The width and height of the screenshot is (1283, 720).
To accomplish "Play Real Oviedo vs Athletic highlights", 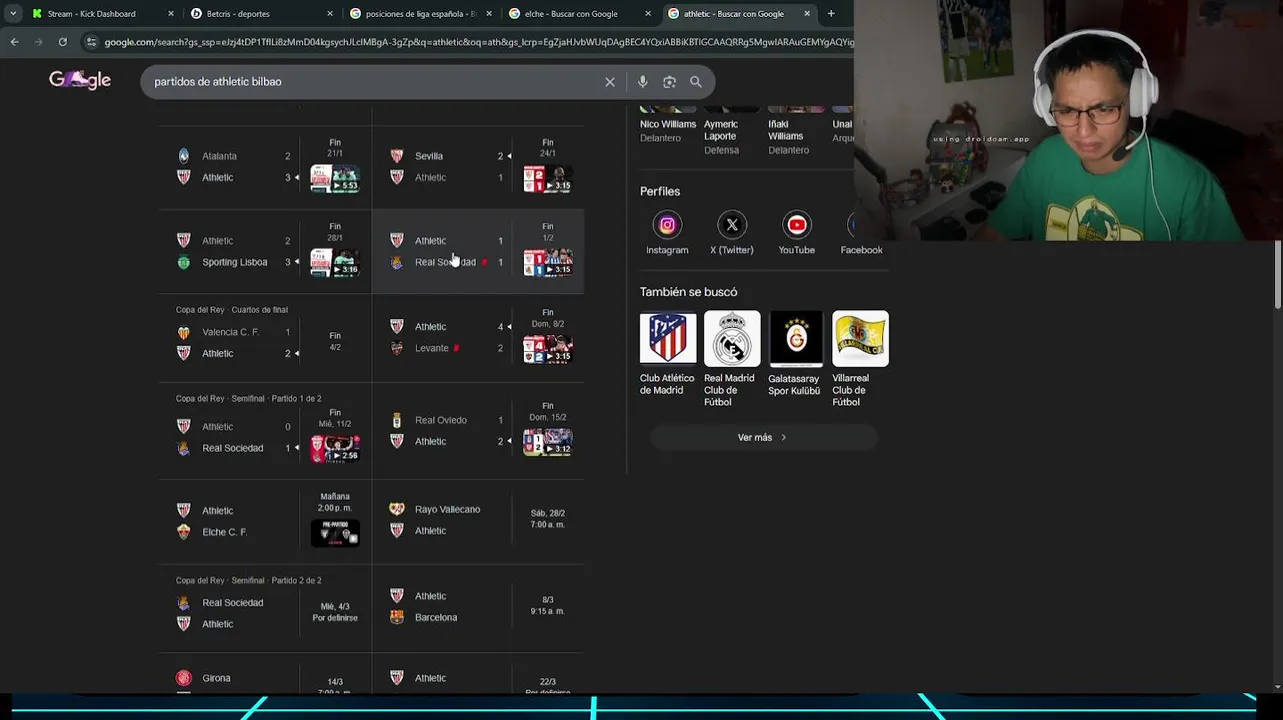I will coord(548,442).
